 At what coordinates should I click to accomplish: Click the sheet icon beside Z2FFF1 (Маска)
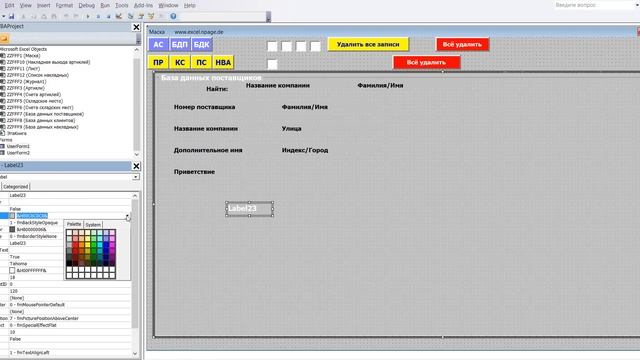point(3,56)
